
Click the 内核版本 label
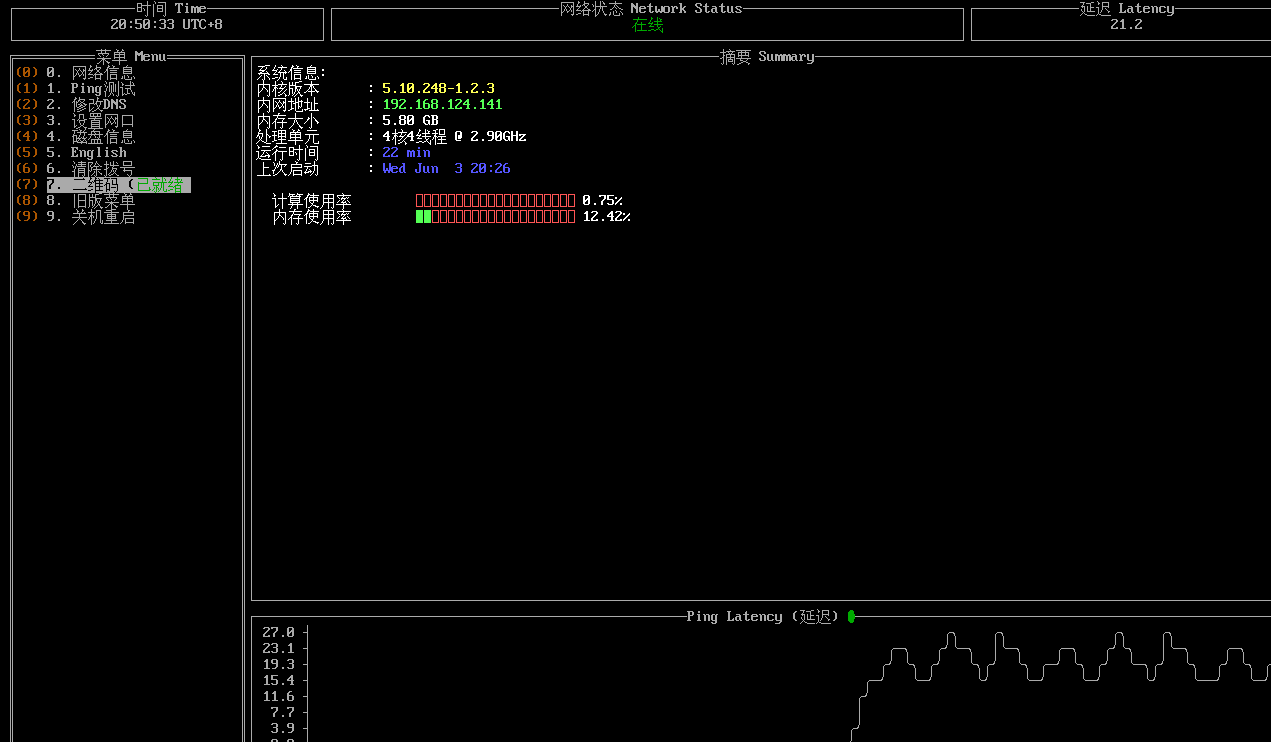(x=288, y=88)
